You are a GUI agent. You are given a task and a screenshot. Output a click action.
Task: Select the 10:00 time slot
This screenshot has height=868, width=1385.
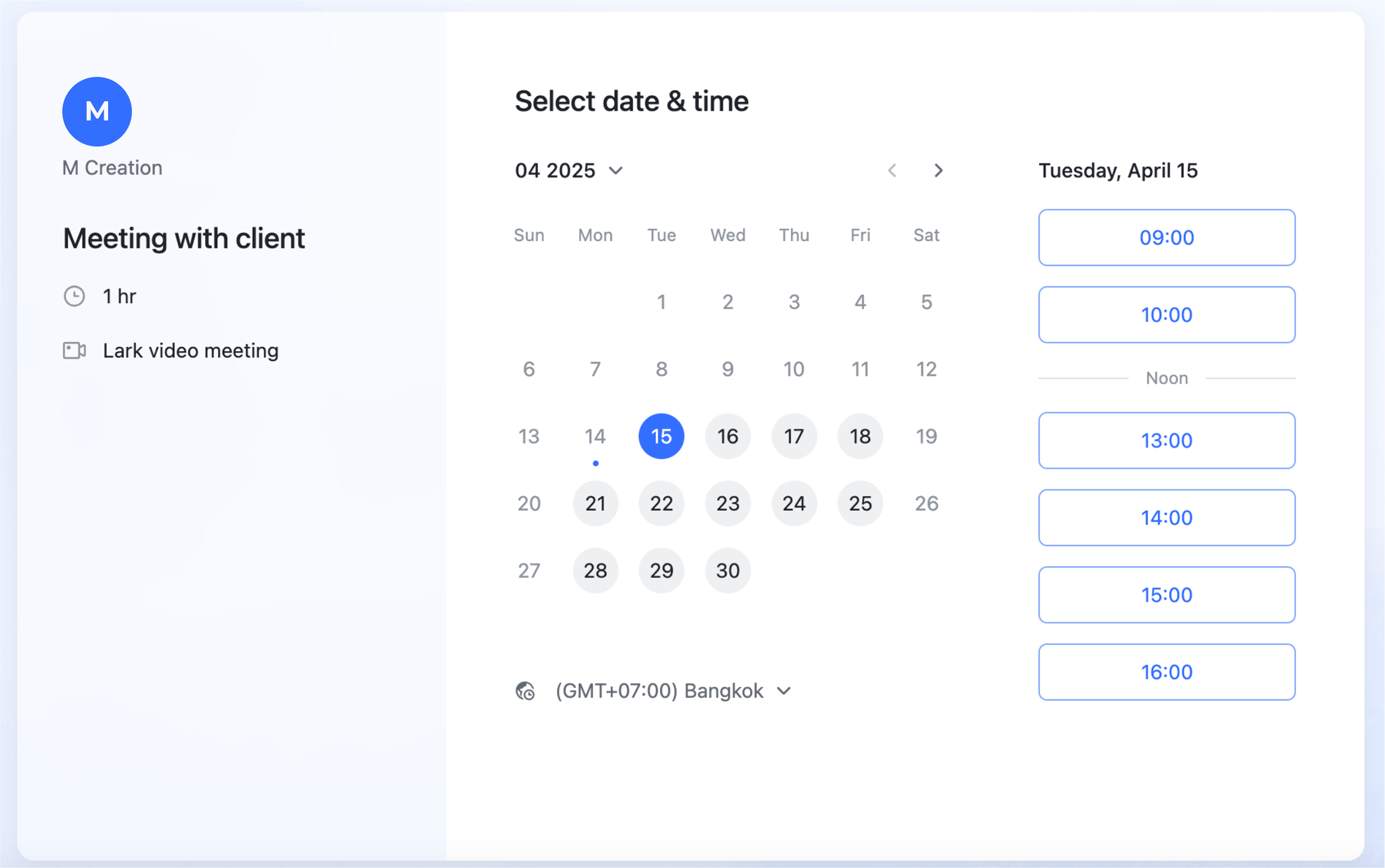[1167, 315]
